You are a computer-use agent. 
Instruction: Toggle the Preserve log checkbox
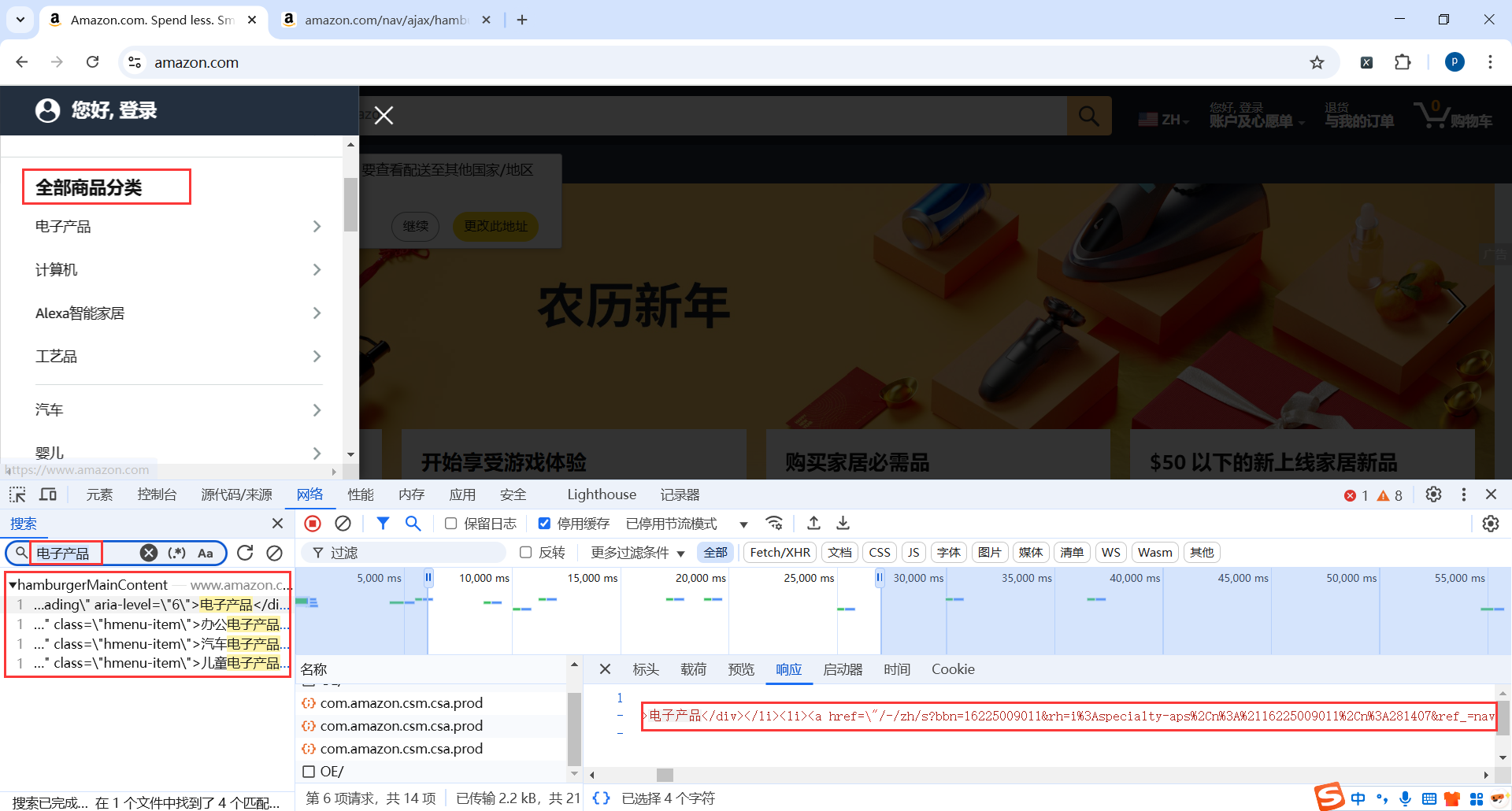450,524
